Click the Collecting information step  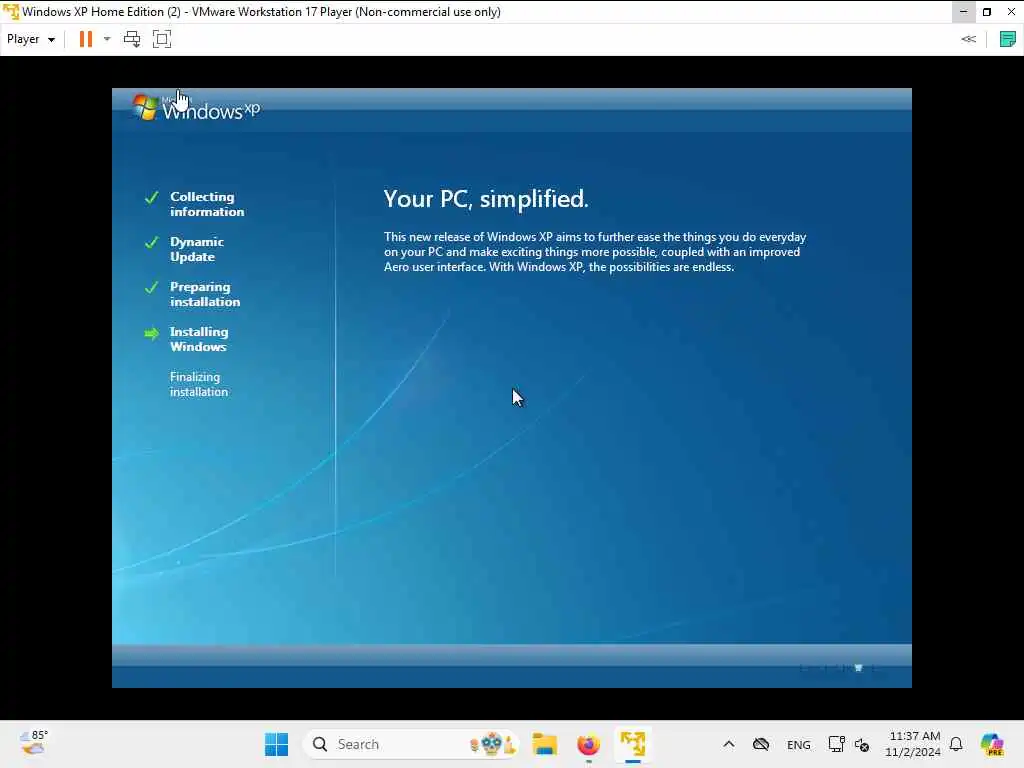click(207, 204)
